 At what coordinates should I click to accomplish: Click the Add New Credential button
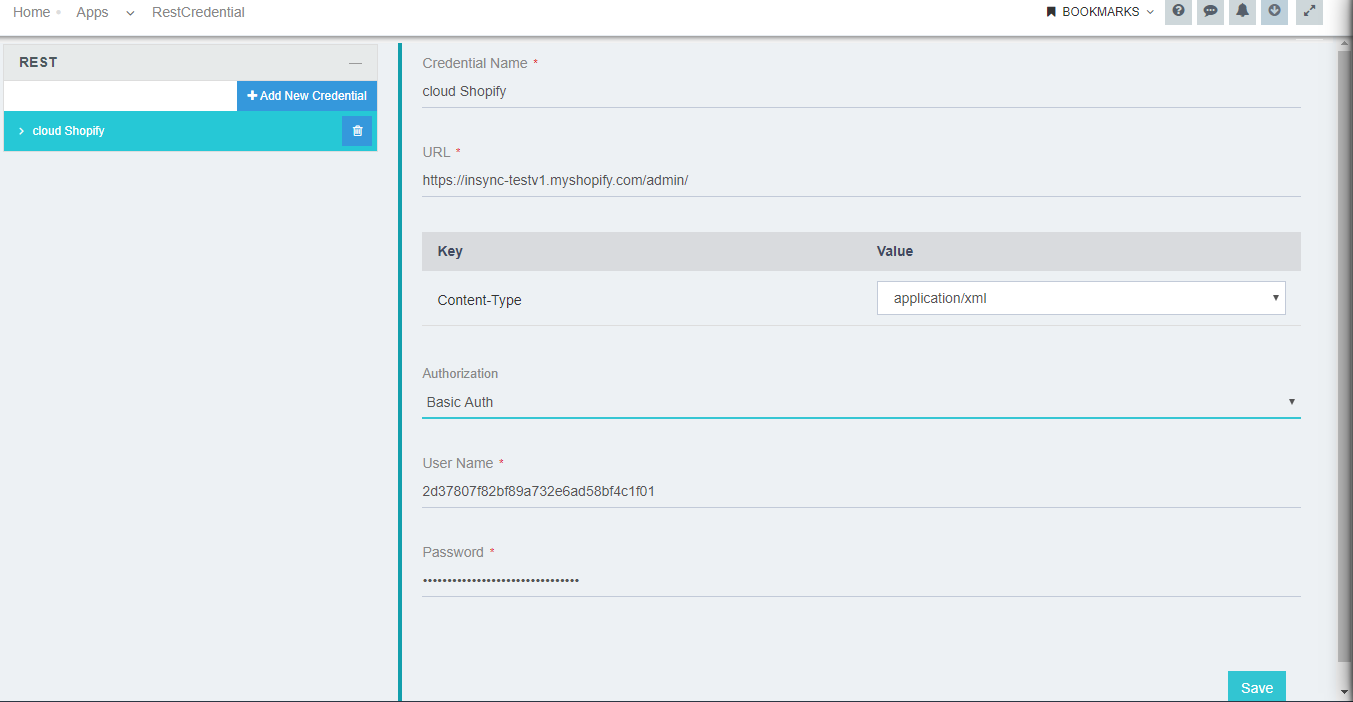point(307,95)
